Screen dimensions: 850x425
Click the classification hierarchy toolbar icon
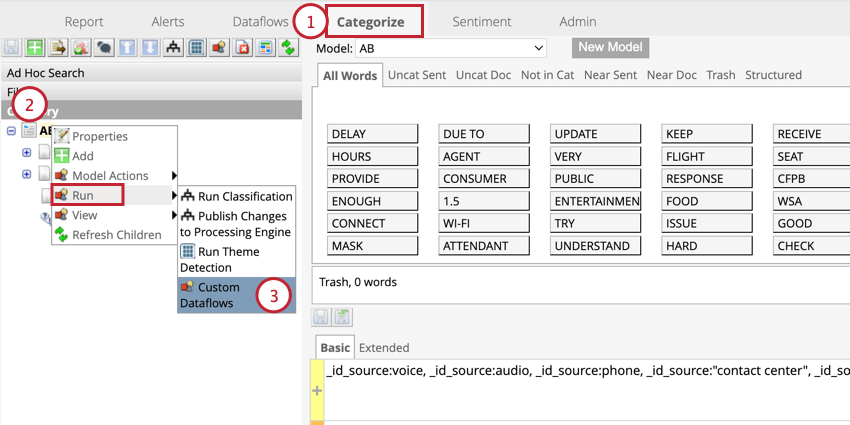174,47
